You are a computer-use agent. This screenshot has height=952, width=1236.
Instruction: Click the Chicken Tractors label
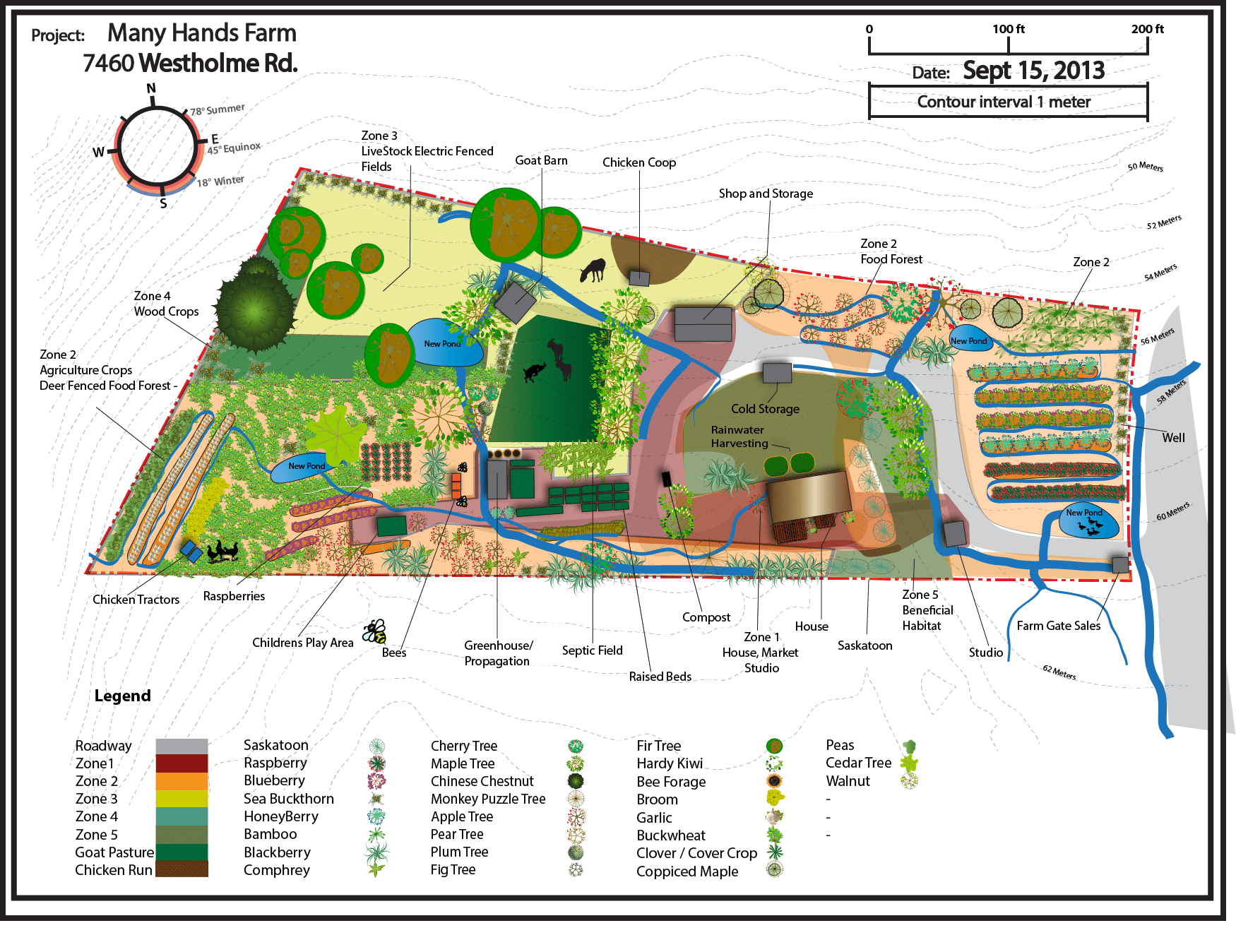click(136, 600)
